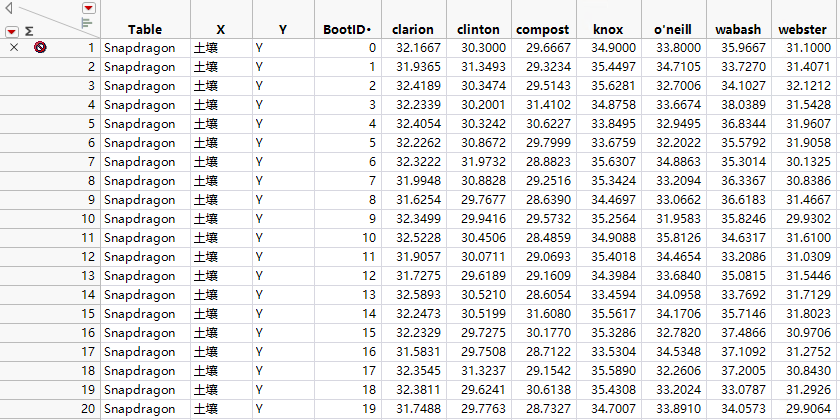The height and width of the screenshot is (420, 840).
Task: Click the column sort bars icon
Action: tap(87, 21)
